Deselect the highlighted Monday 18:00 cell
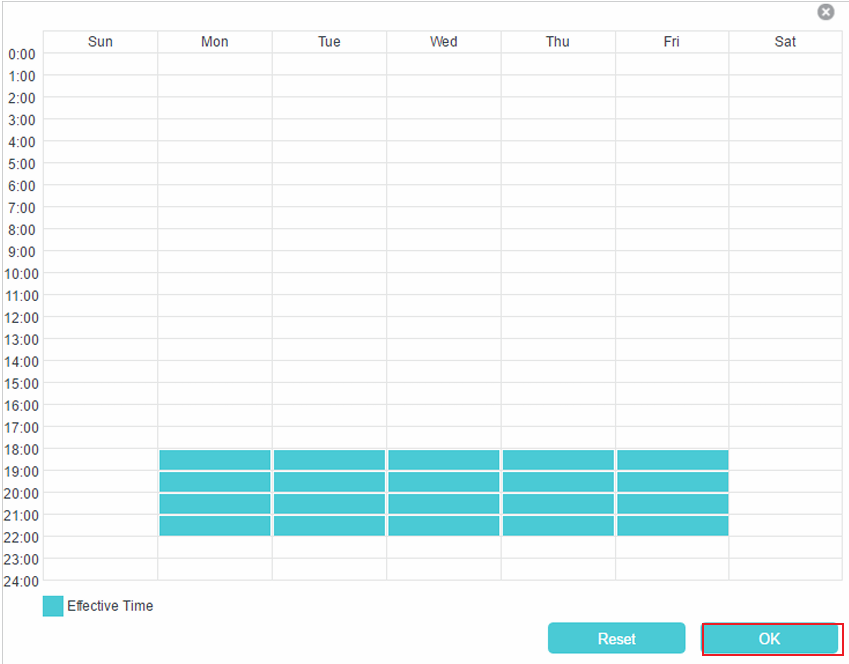Image resolution: width=849 pixels, height=664 pixels. [214, 459]
